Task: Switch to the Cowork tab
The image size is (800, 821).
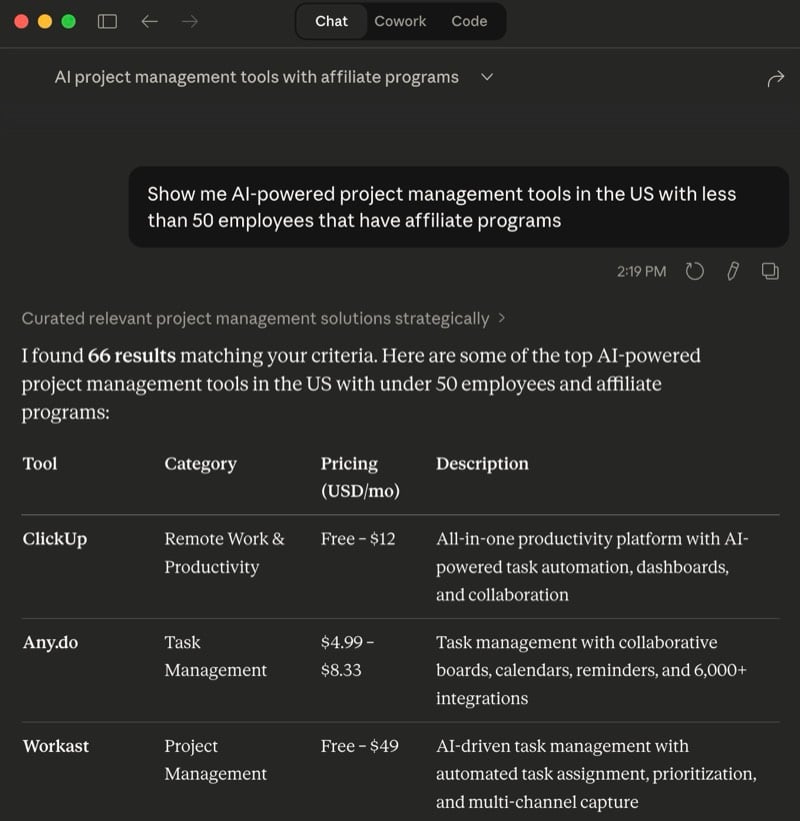Action: coord(400,21)
